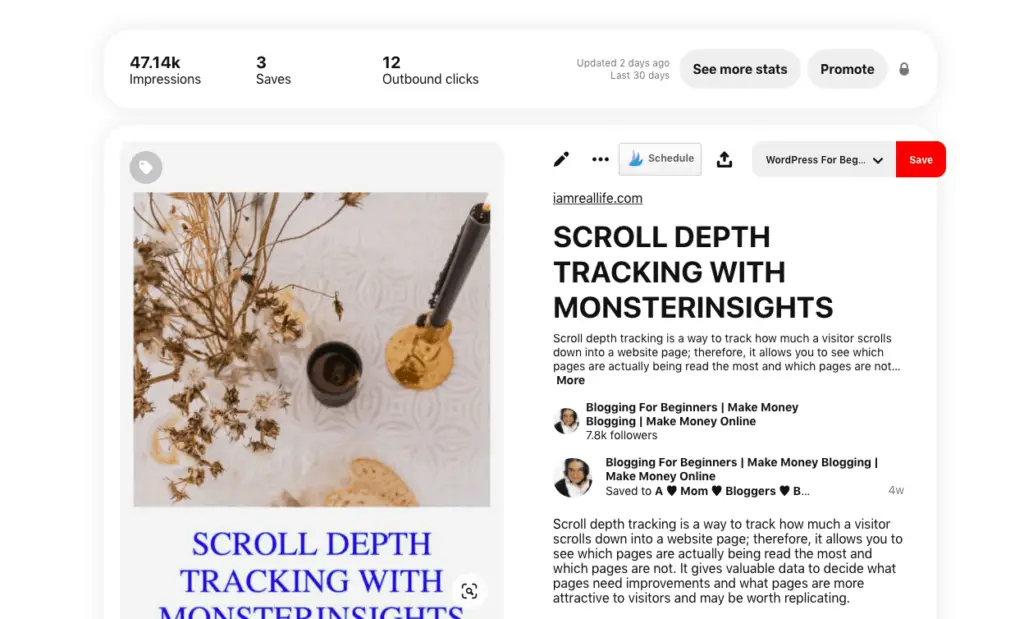Click See more stats button

click(740, 69)
